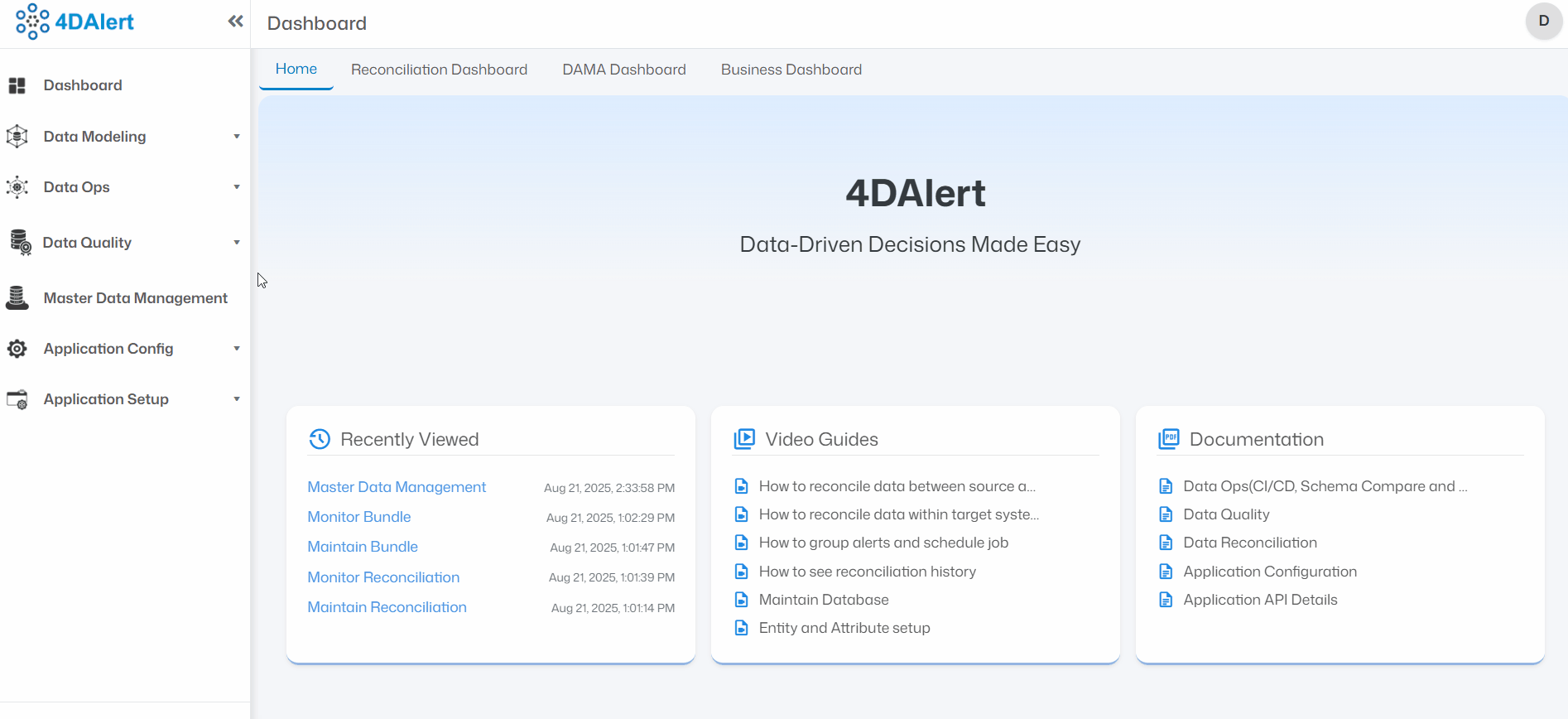This screenshot has height=719, width=1568.
Task: Expand the Application Setup dropdown arrow
Action: point(237,399)
